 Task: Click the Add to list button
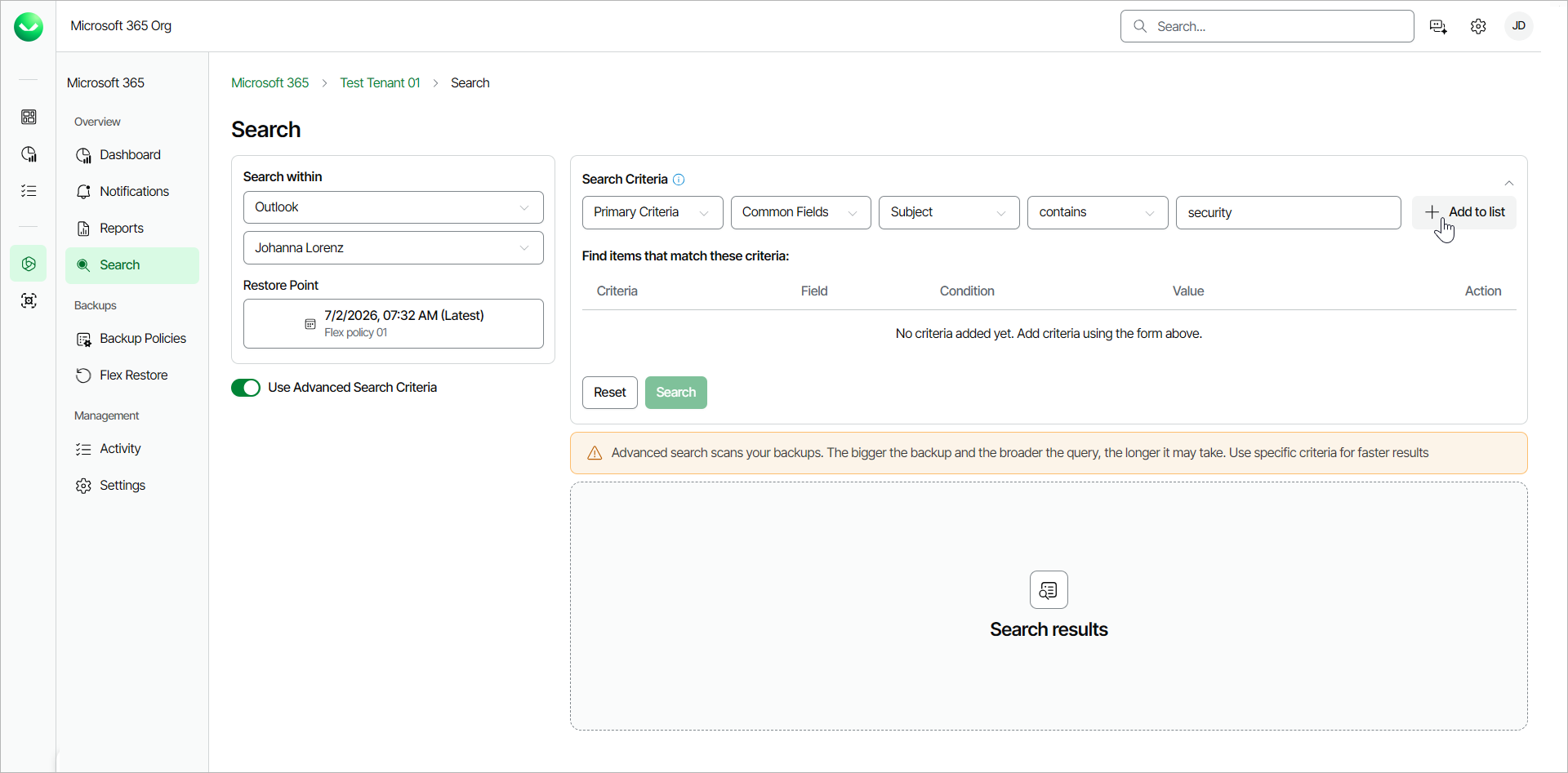(1464, 212)
